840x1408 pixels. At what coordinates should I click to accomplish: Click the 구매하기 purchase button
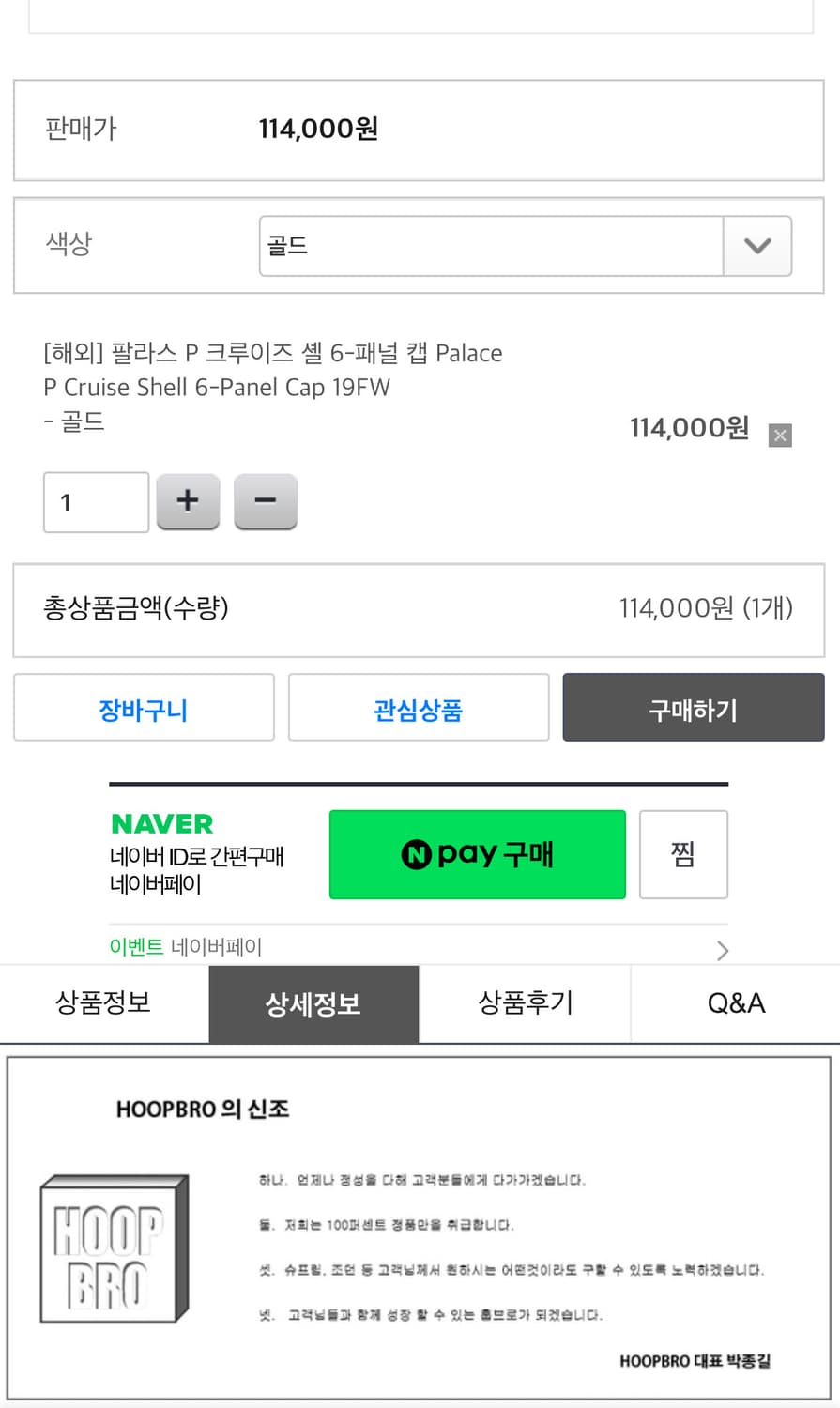pyautogui.click(x=693, y=708)
